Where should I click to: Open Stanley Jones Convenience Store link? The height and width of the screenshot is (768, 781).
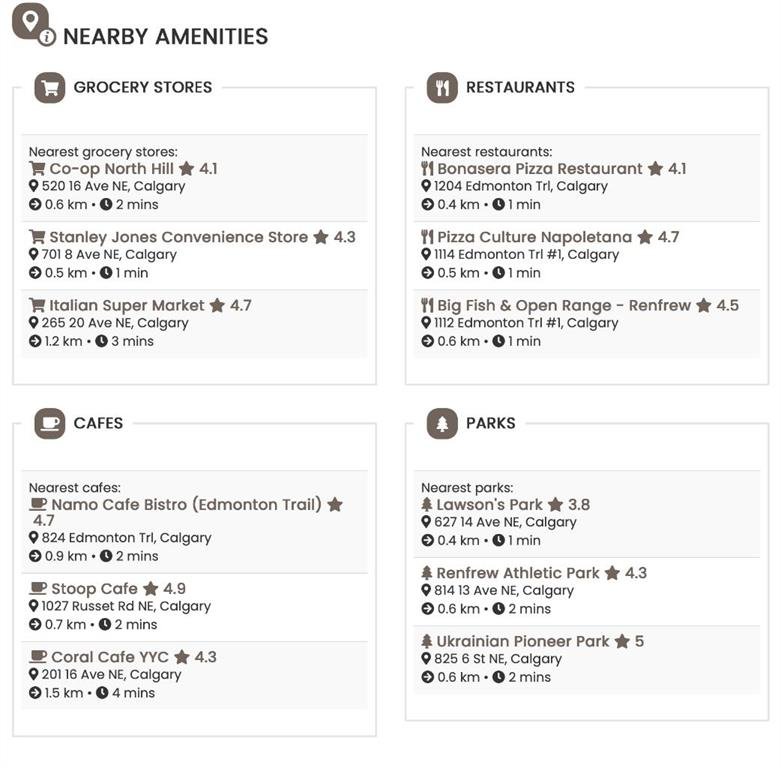tap(178, 237)
